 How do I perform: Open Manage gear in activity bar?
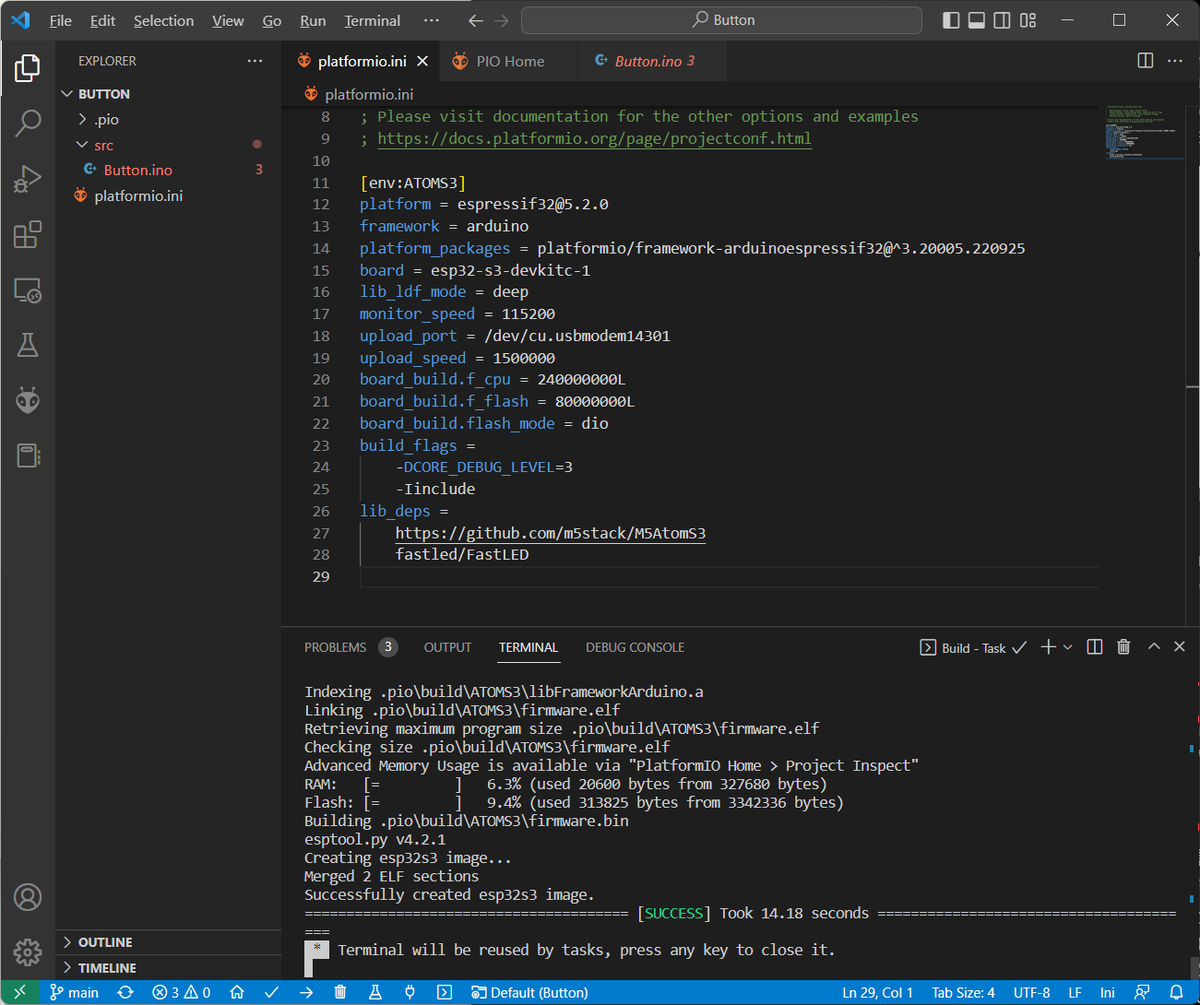[x=27, y=951]
